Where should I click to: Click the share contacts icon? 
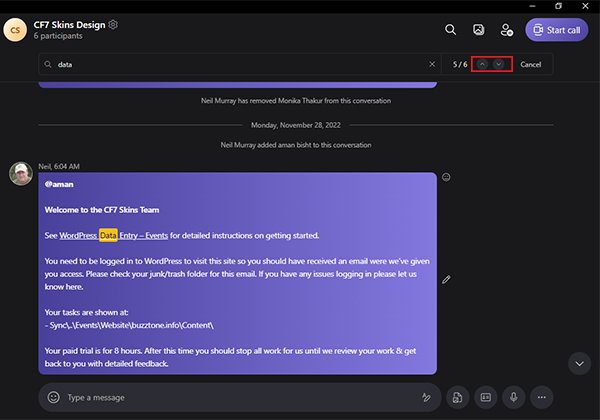pos(485,397)
